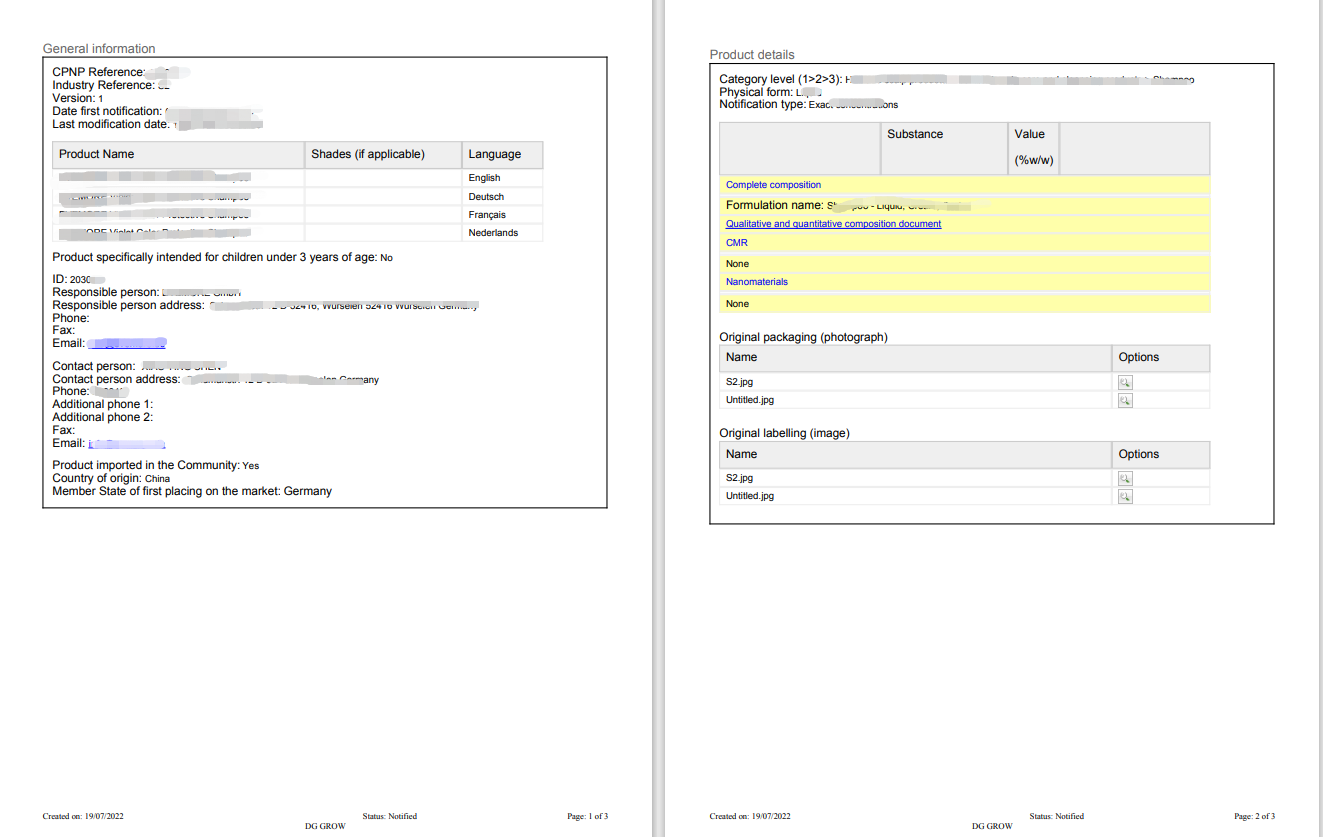
Task: Select the CMR row label
Action: click(x=736, y=243)
